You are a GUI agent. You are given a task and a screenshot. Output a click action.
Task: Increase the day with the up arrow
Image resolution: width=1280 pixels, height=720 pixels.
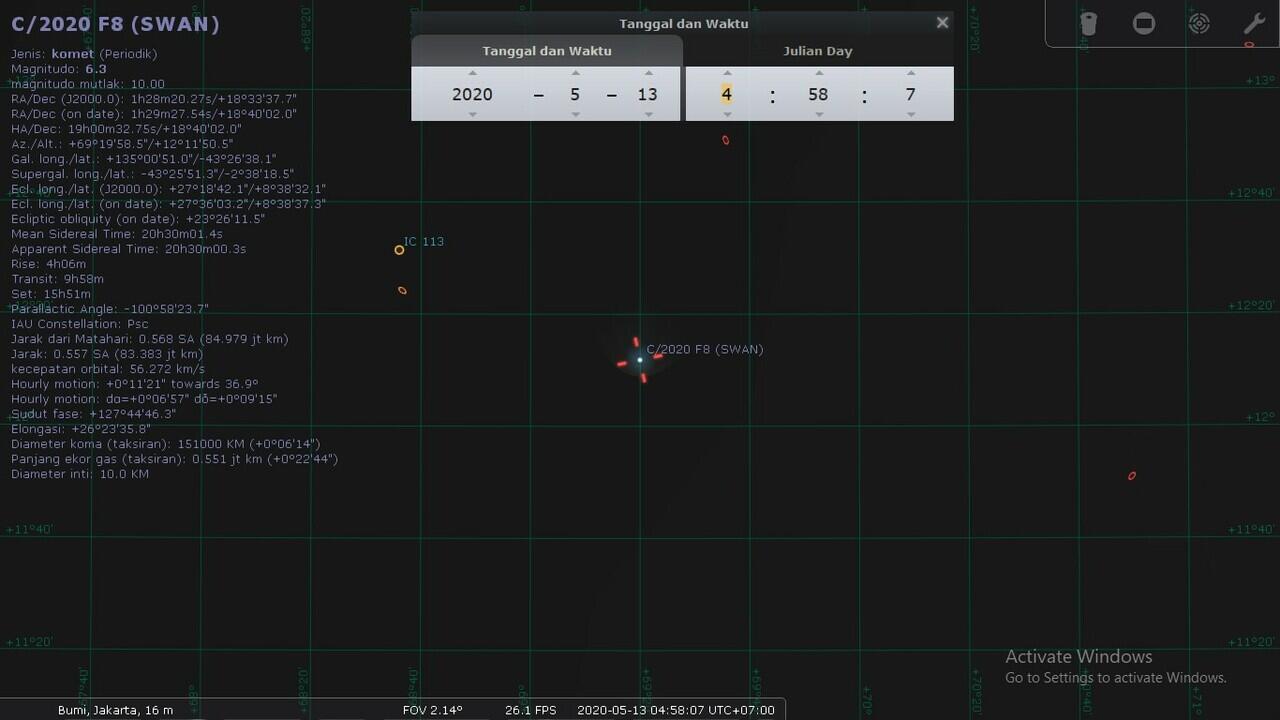(x=648, y=73)
